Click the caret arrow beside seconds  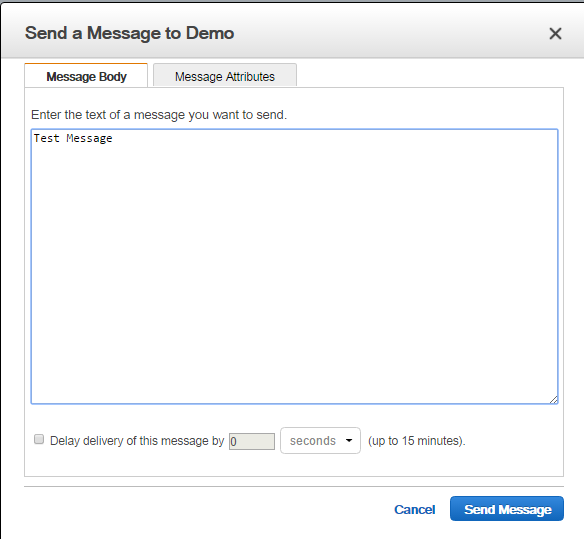point(349,440)
